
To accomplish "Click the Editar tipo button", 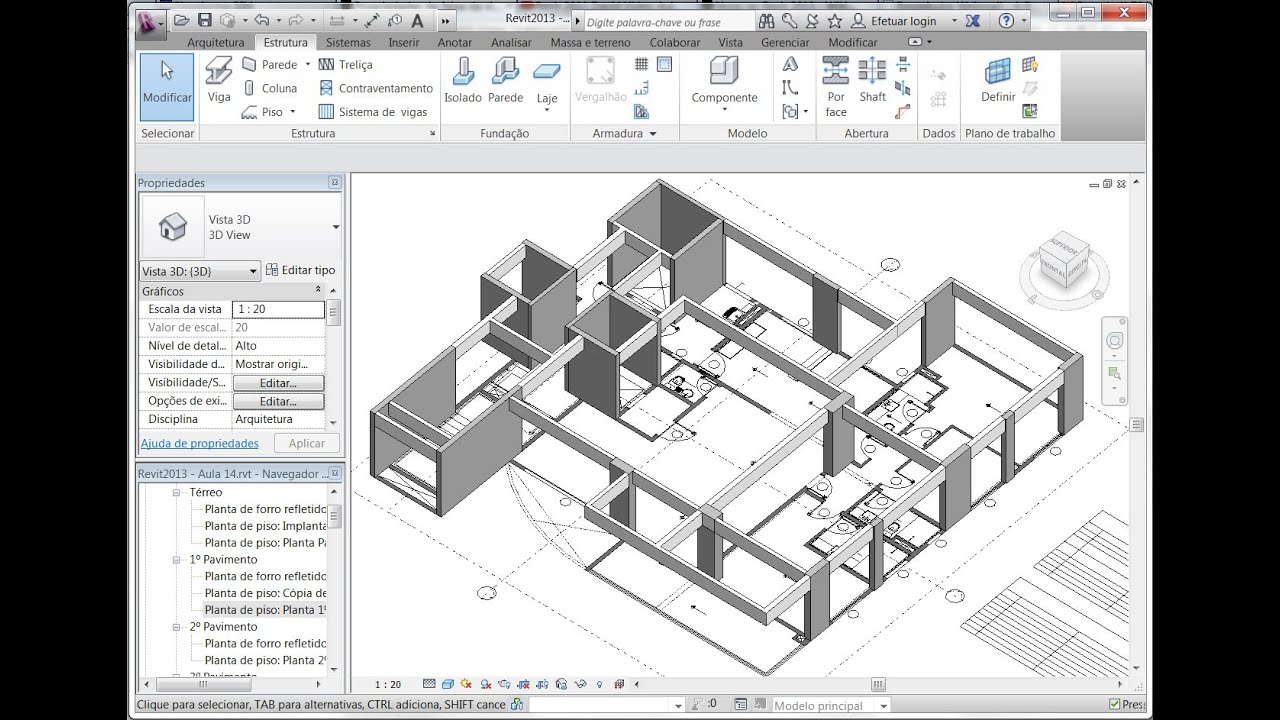I will [300, 270].
